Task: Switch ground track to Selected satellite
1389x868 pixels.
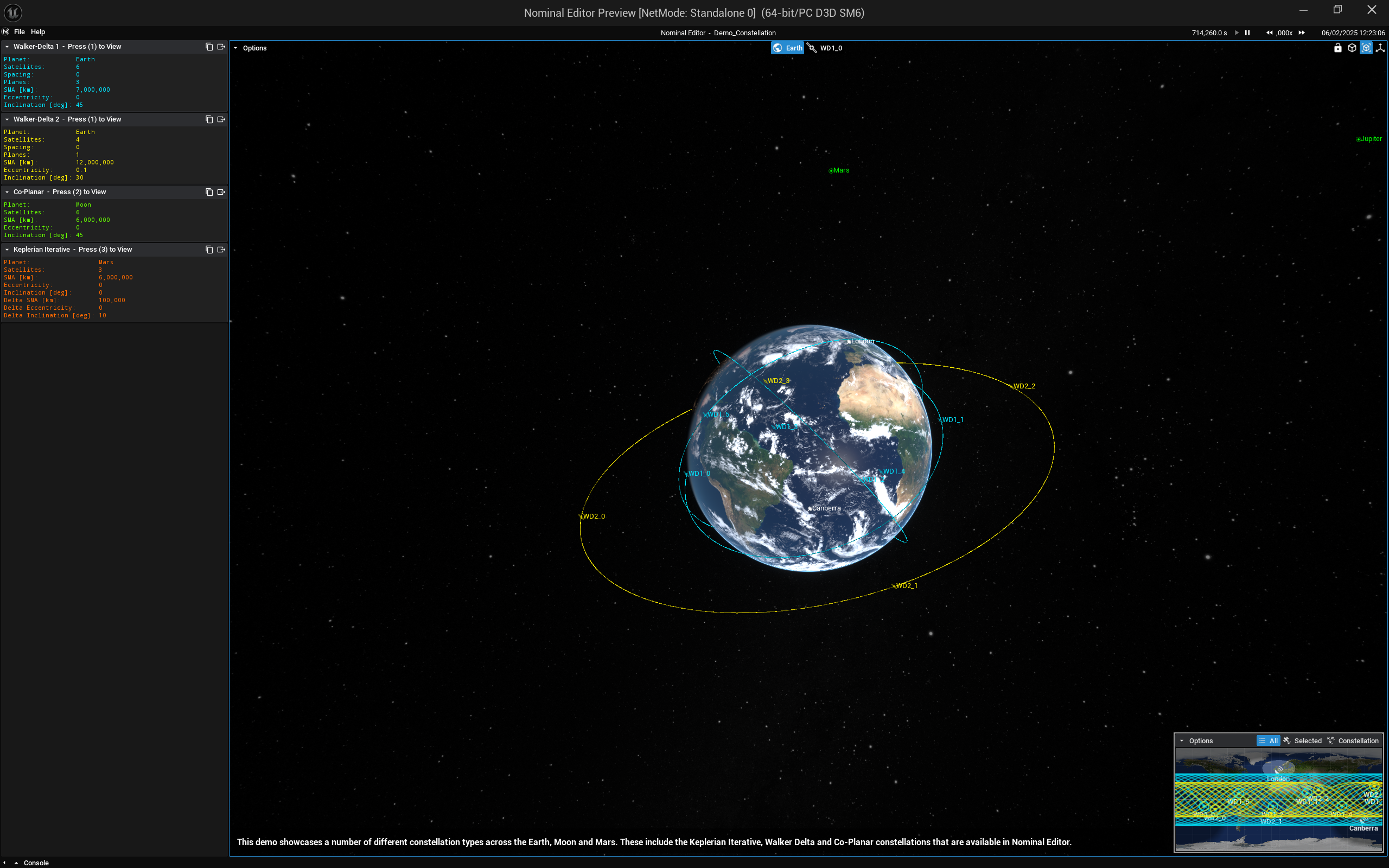Action: click(1303, 741)
